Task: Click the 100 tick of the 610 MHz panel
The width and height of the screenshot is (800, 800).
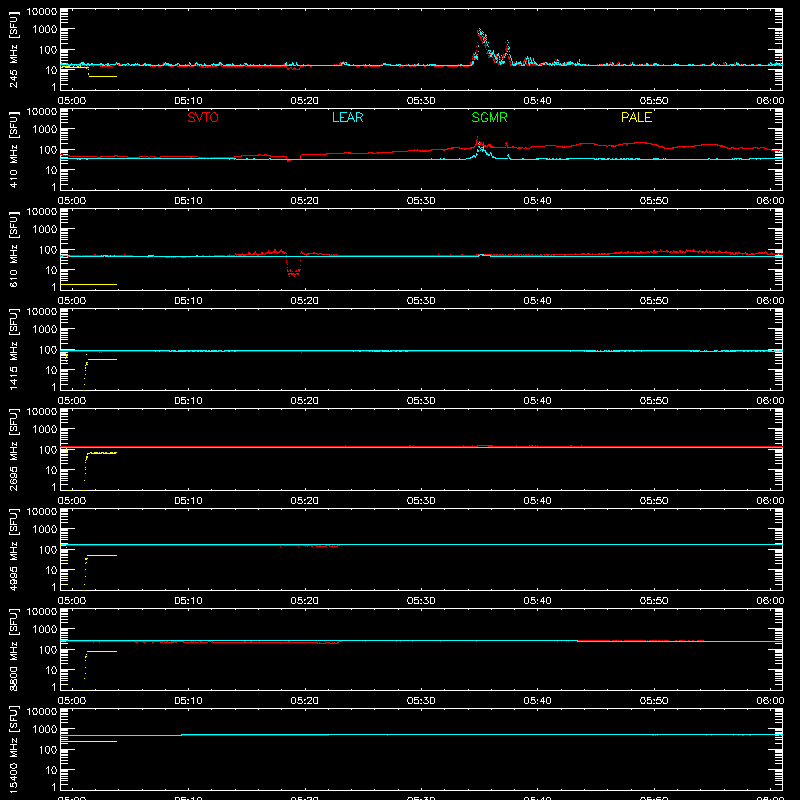Action: (48, 250)
